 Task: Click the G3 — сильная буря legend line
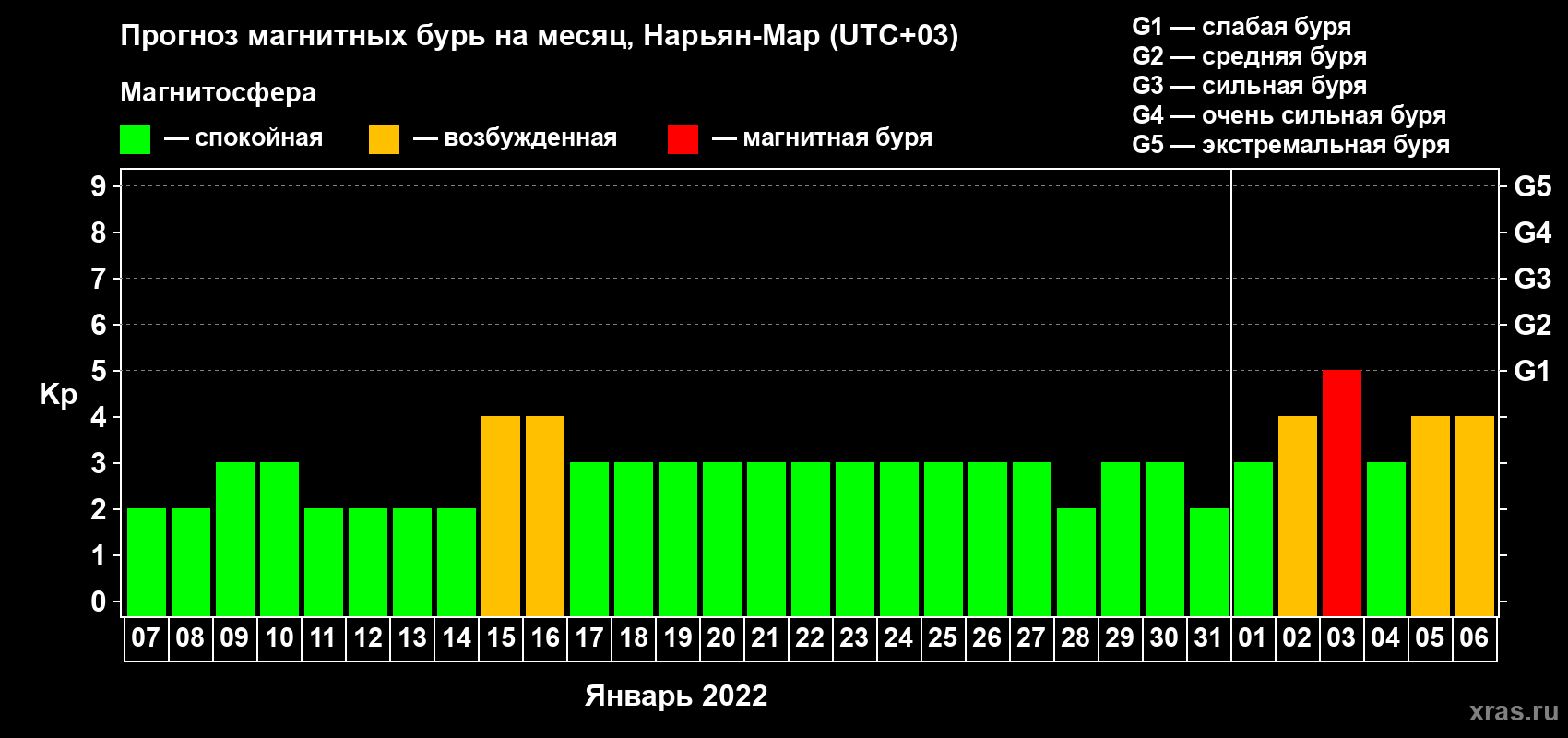tap(1249, 86)
